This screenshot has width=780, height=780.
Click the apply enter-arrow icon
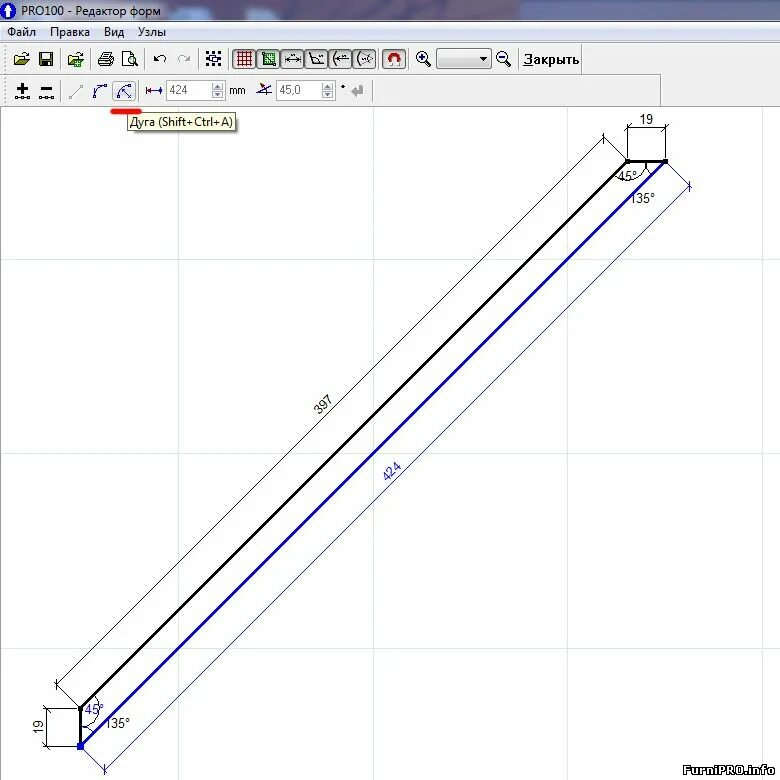357,91
